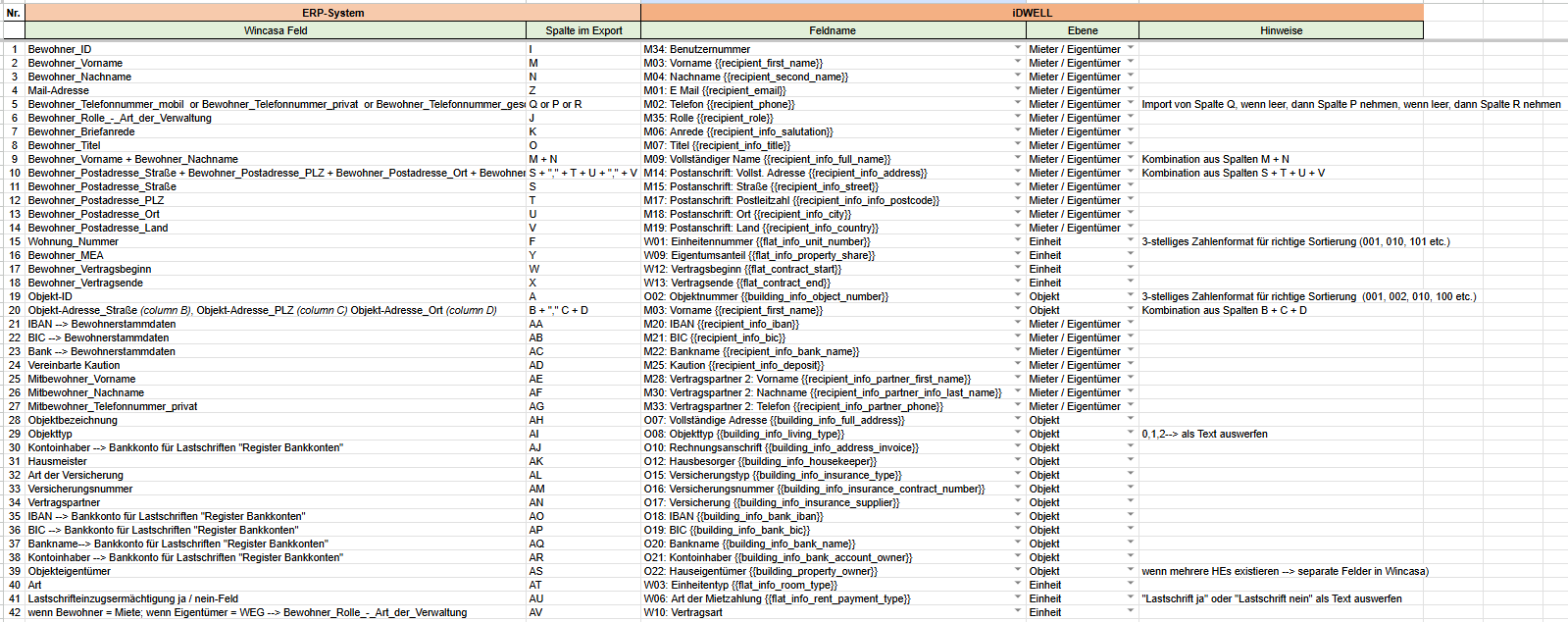Image resolution: width=1568 pixels, height=622 pixels.
Task: Open dropdown for M07: Titel cell
Action: [x=1017, y=144]
